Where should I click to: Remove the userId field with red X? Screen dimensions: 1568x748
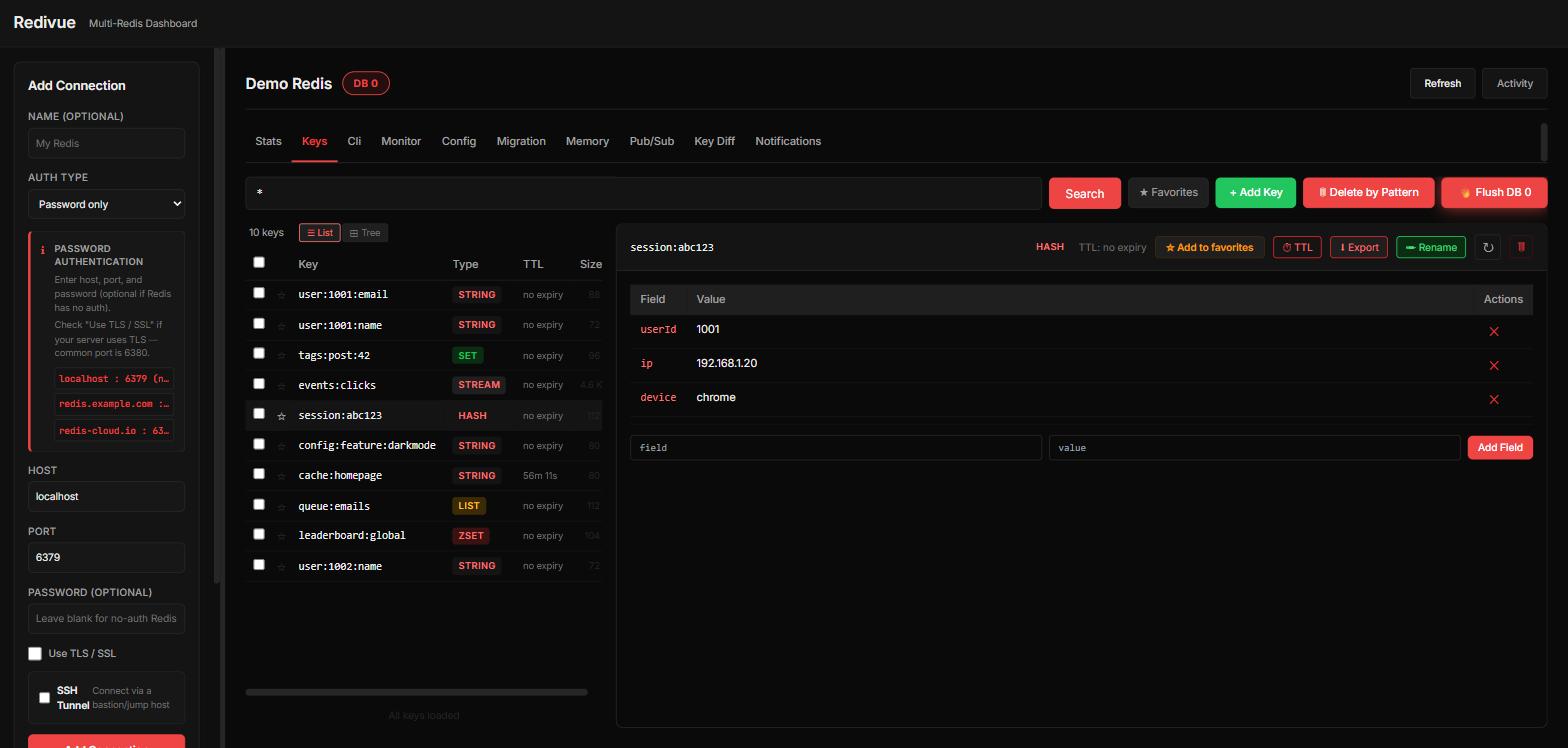coord(1494,331)
